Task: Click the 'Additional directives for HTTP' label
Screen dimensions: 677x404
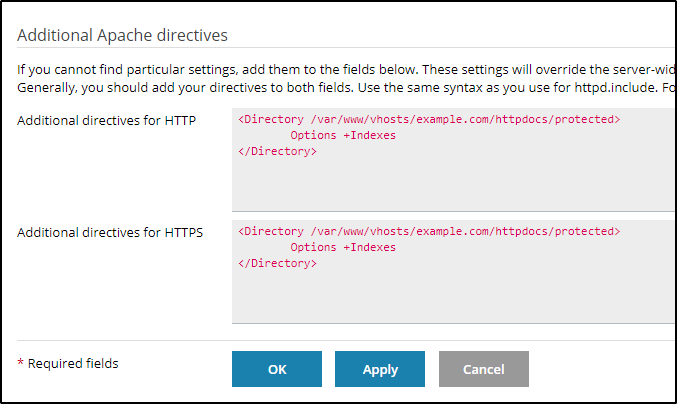Action: coord(107,120)
